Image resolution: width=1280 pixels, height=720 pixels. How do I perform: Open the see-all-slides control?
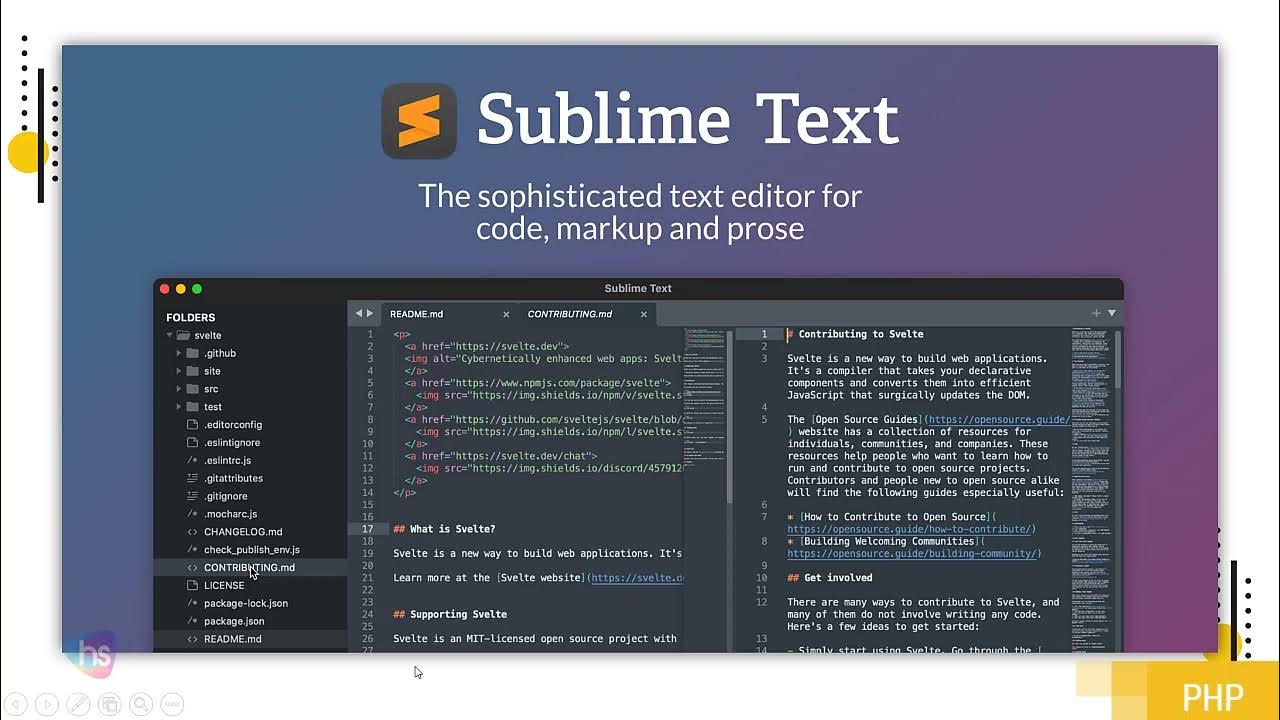pyautogui.click(x=110, y=704)
